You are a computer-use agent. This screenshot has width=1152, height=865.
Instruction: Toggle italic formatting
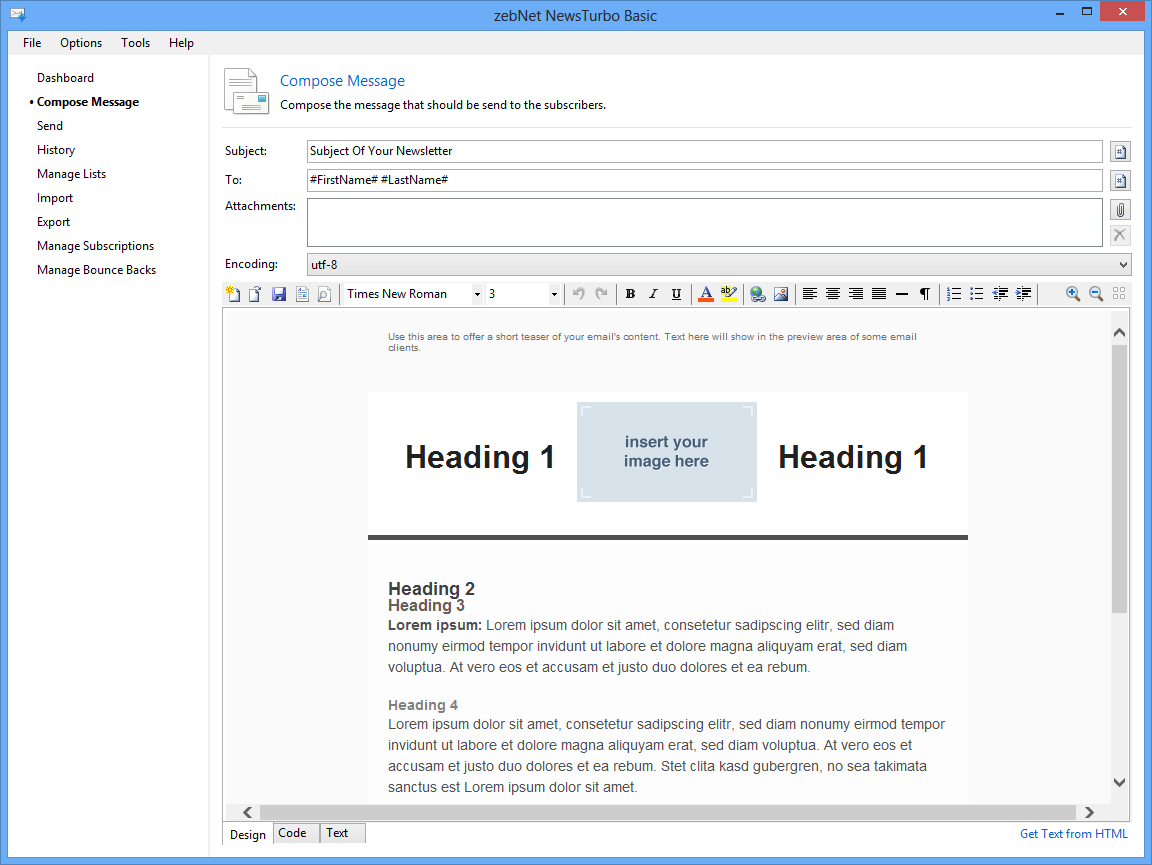(653, 294)
